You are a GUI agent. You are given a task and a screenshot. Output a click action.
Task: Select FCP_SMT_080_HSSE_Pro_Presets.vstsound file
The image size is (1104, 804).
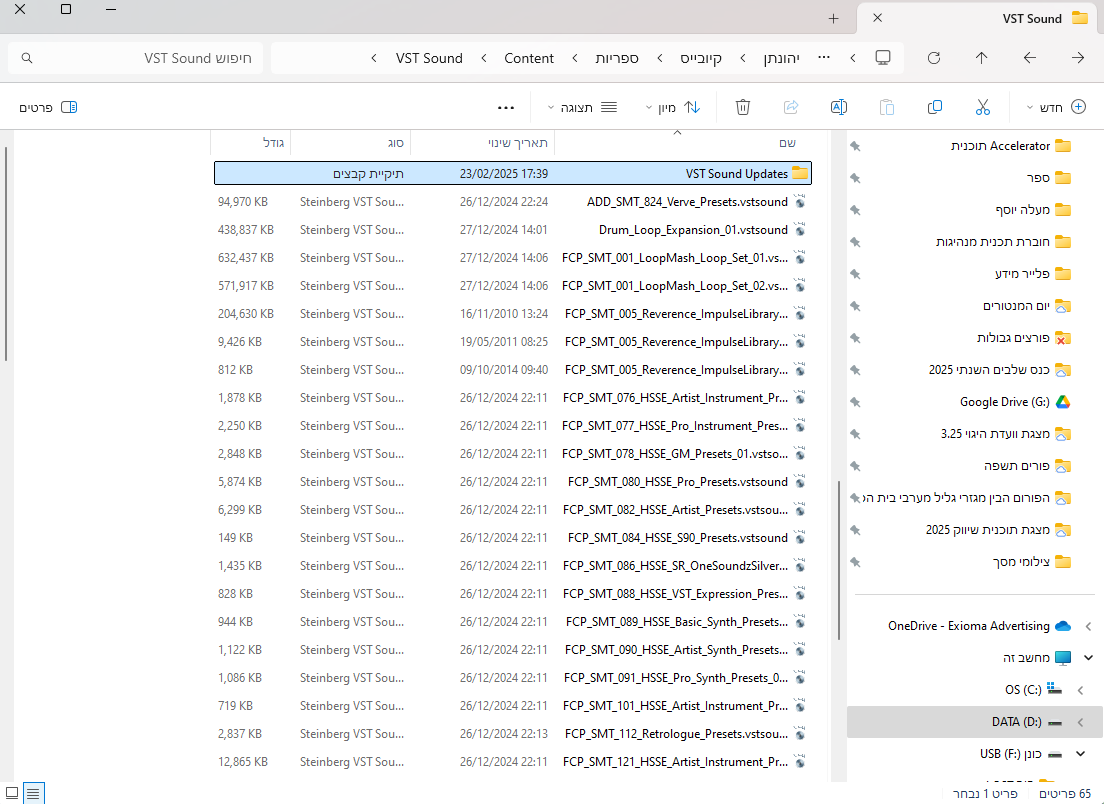[513, 482]
